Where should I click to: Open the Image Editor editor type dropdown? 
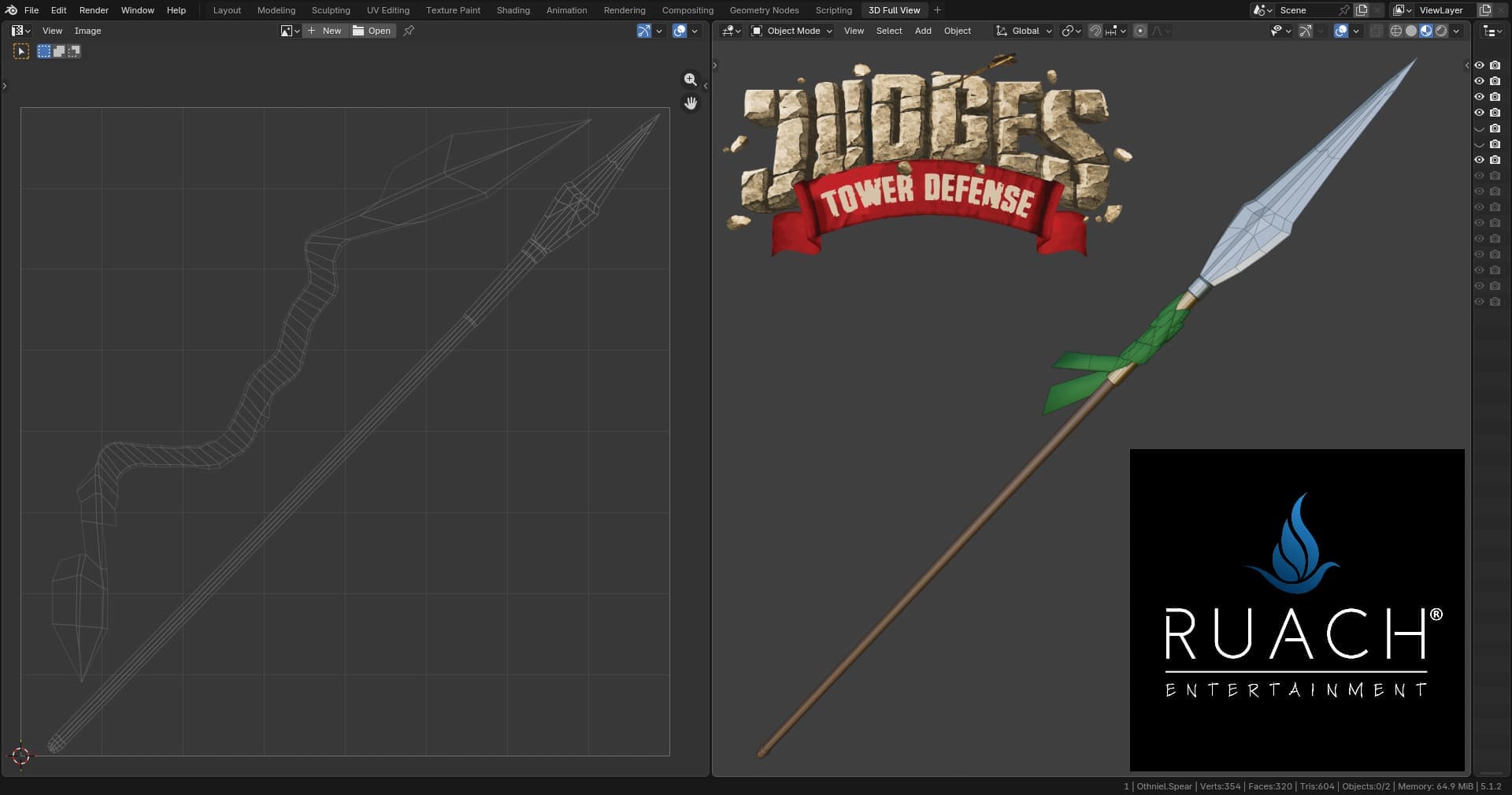(x=21, y=31)
